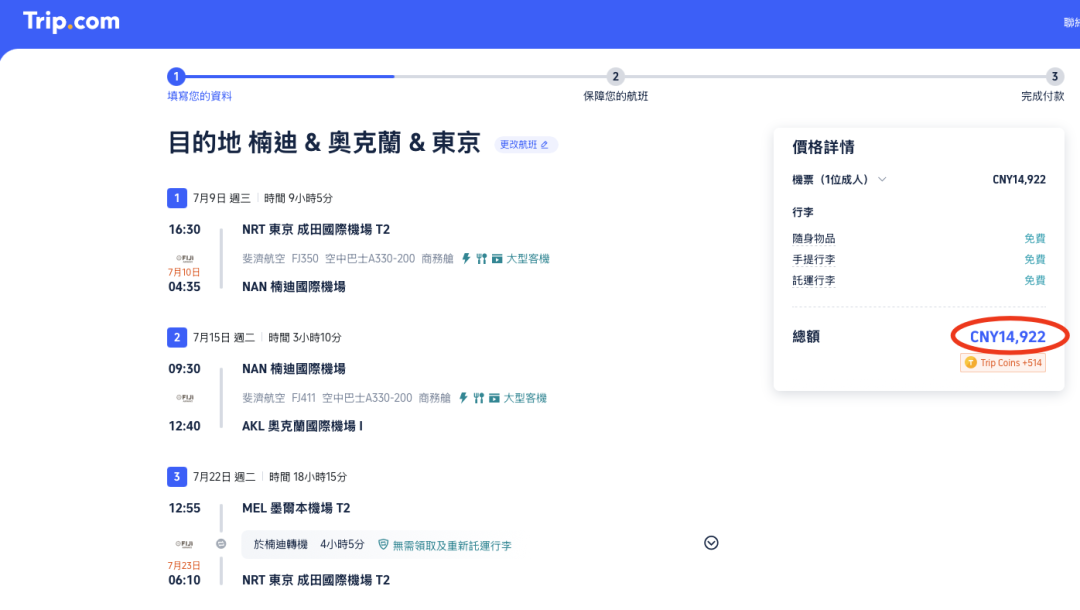Click the 手提行李 baggage label
The image size is (1080, 610).
[x=813, y=260]
